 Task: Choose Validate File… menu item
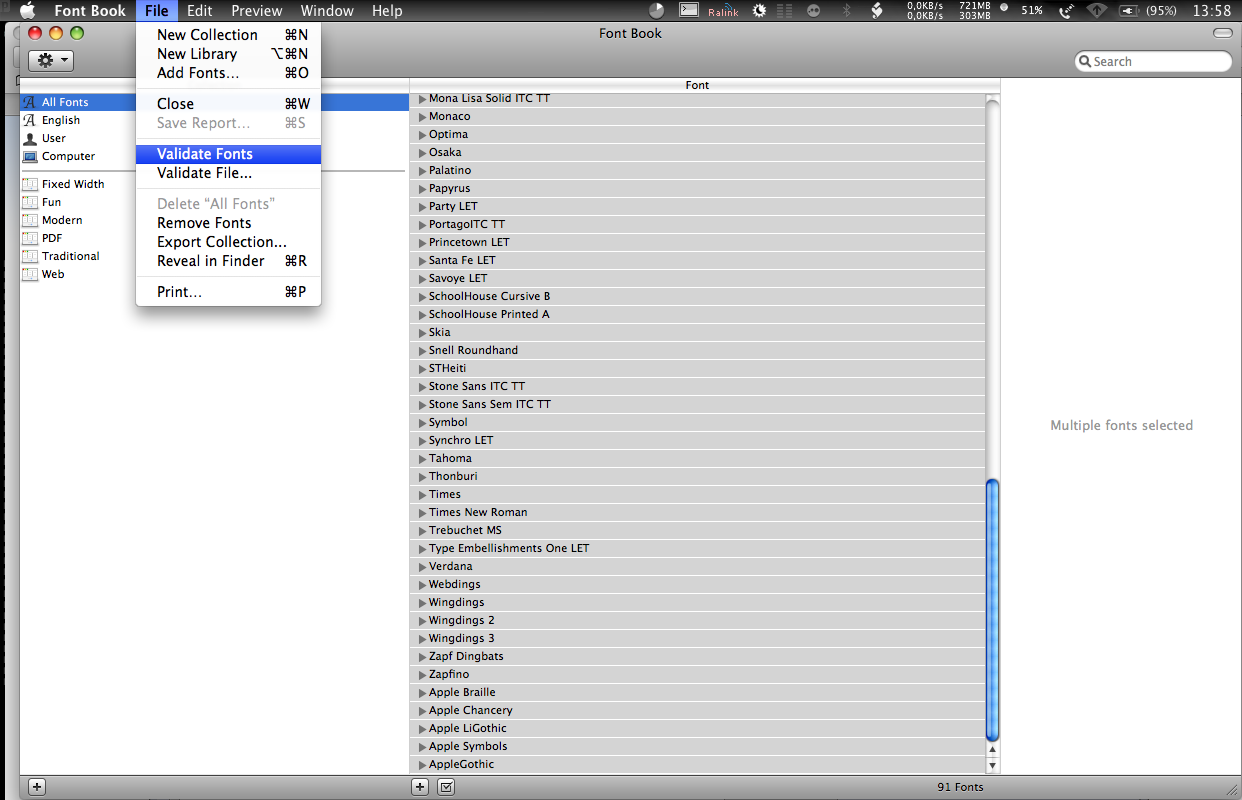point(228,173)
